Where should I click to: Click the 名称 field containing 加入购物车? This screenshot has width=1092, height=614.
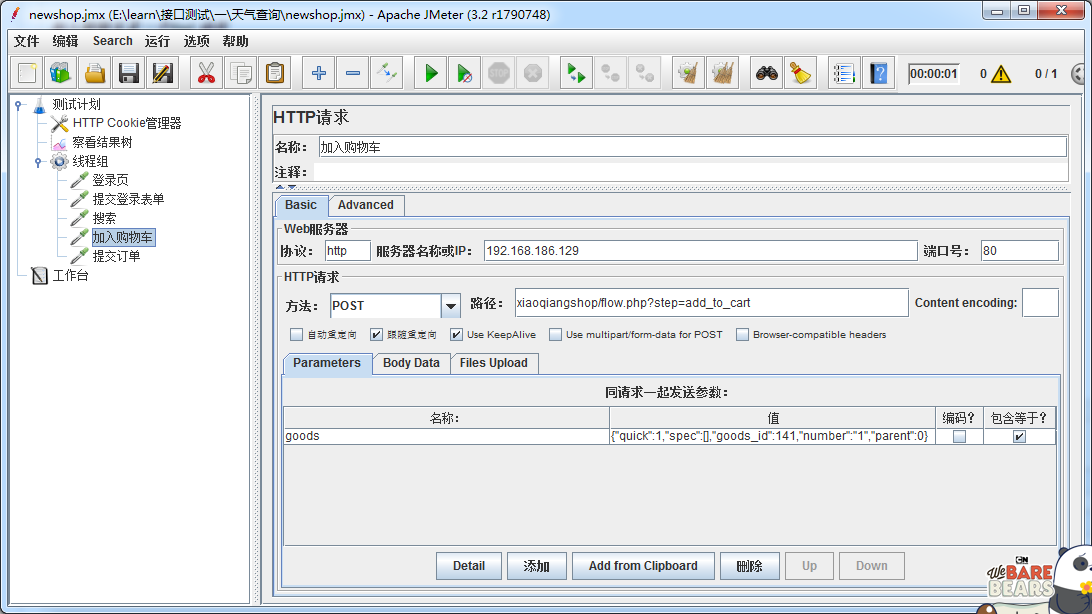692,147
